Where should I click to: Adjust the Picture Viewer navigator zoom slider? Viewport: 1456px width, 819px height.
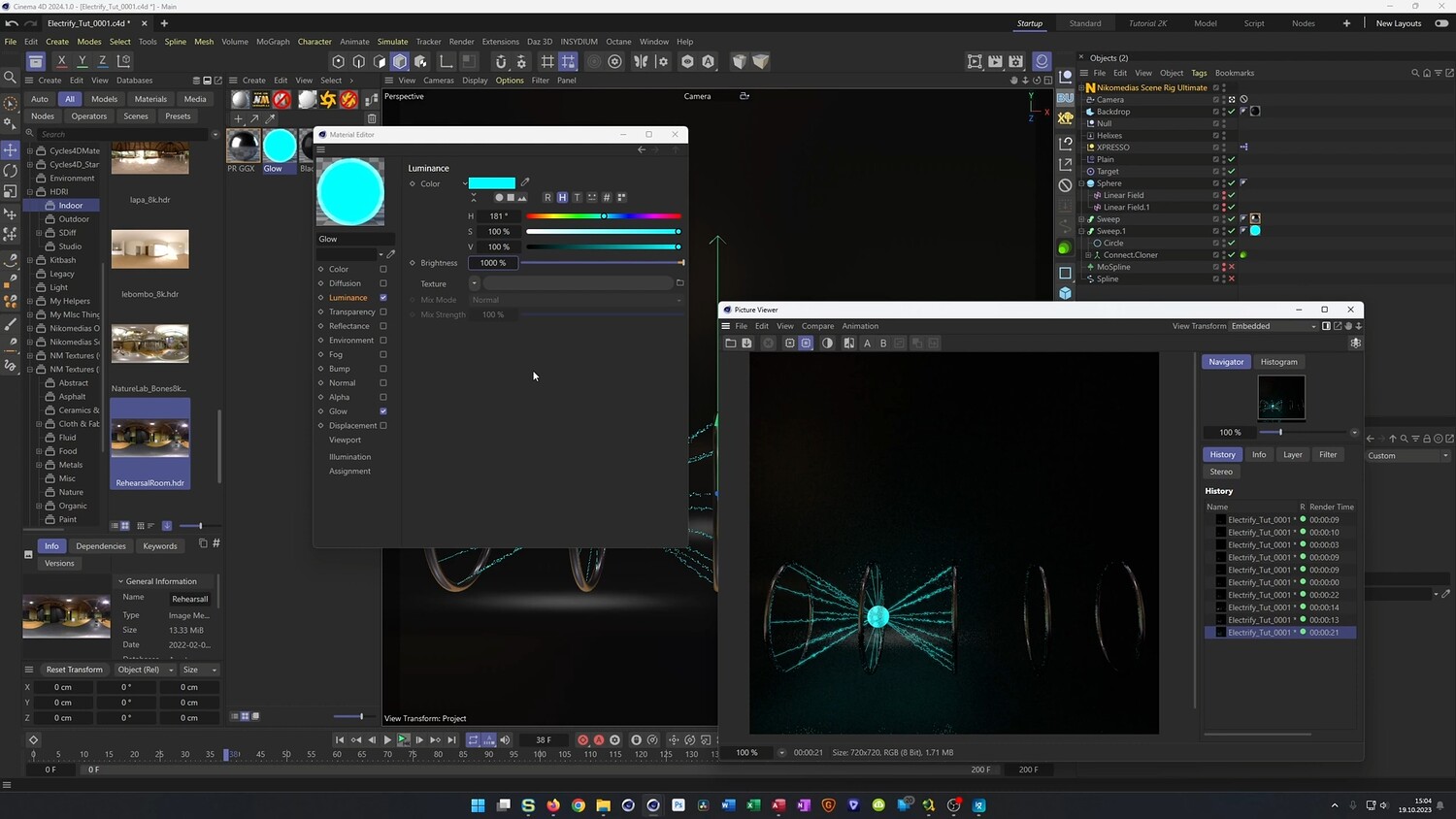coord(1304,432)
